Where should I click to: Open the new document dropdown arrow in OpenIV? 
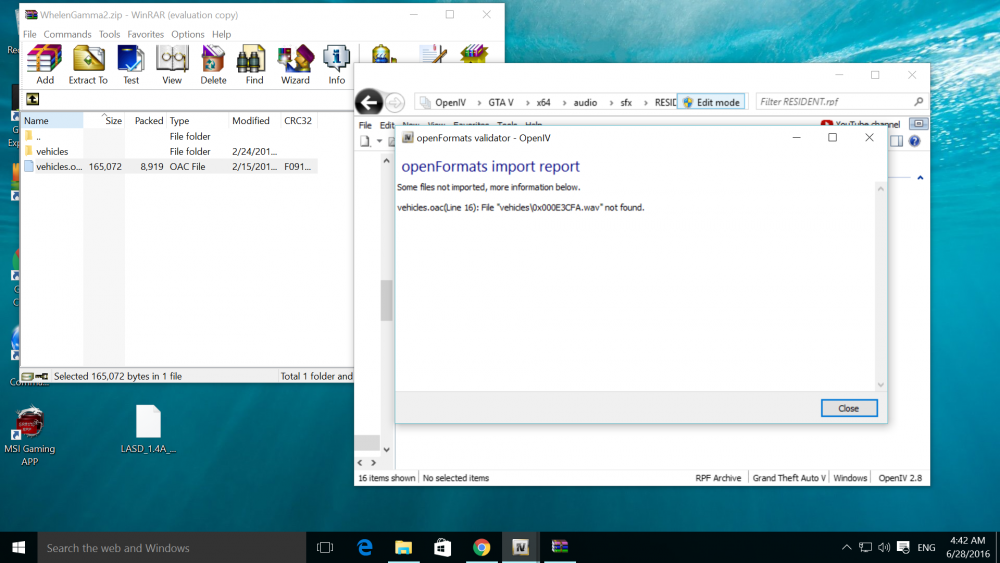coord(379,141)
